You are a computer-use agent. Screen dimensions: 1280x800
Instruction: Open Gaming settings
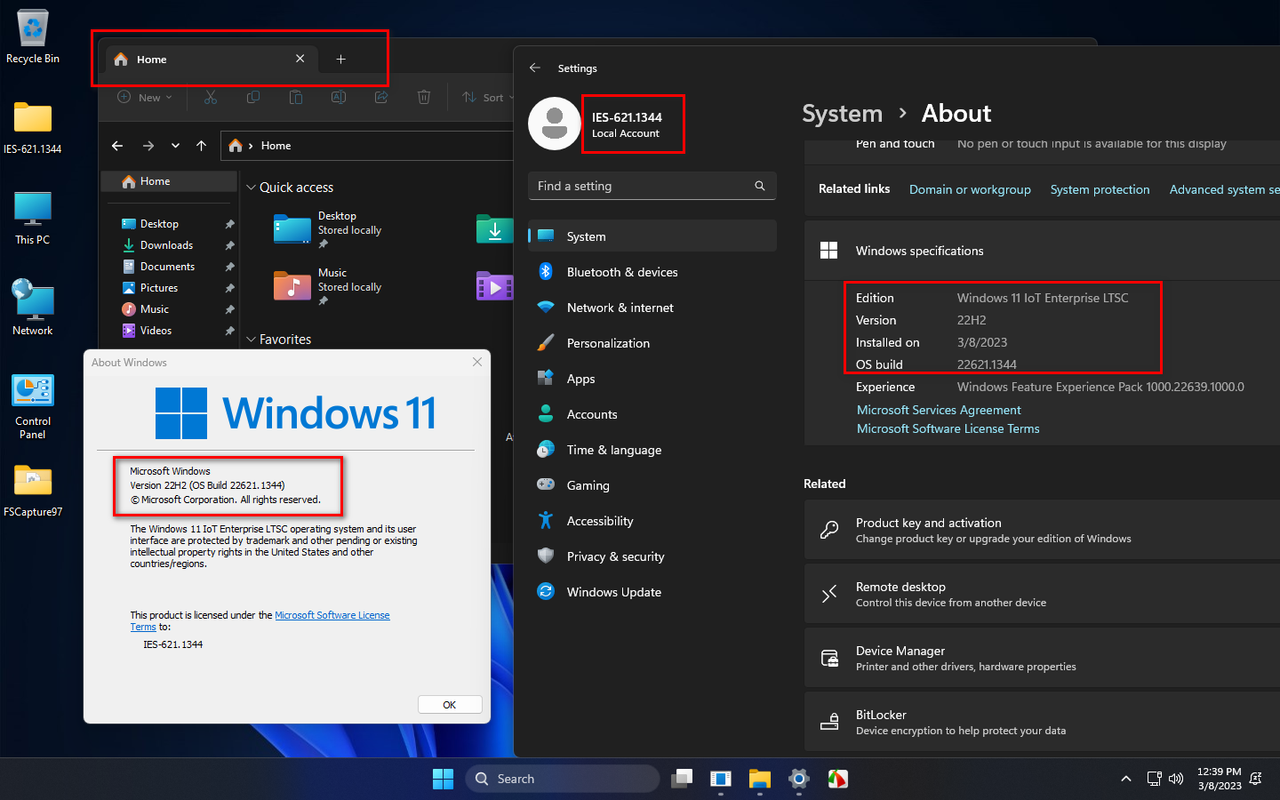(652, 485)
